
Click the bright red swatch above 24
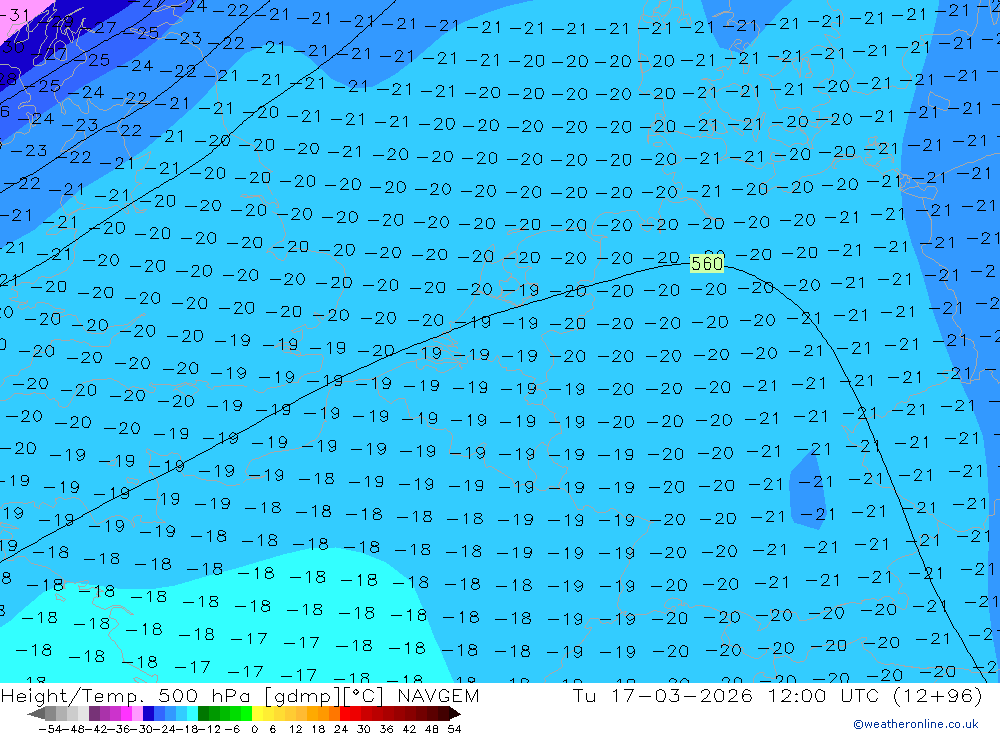click(345, 714)
